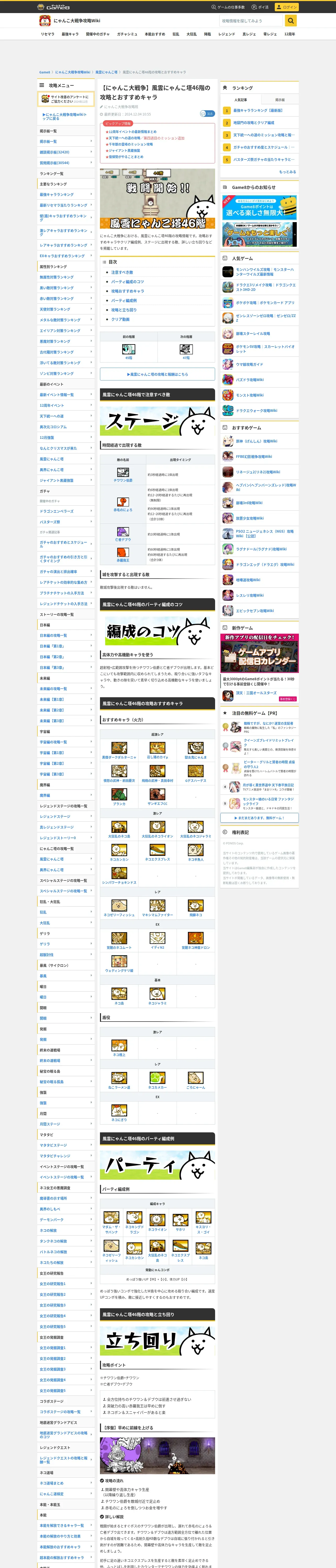Open the 大狂乱 navigation item
The image size is (336, 1568).
192,34
